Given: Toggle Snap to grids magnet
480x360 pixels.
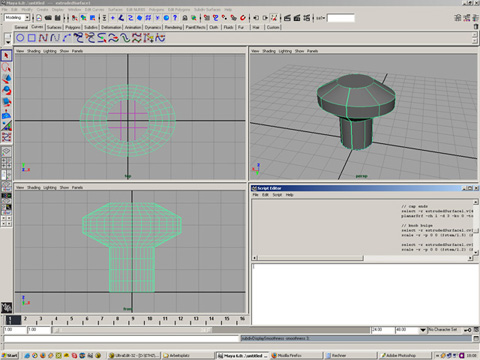Looking at the screenshot, I should pos(207,18).
